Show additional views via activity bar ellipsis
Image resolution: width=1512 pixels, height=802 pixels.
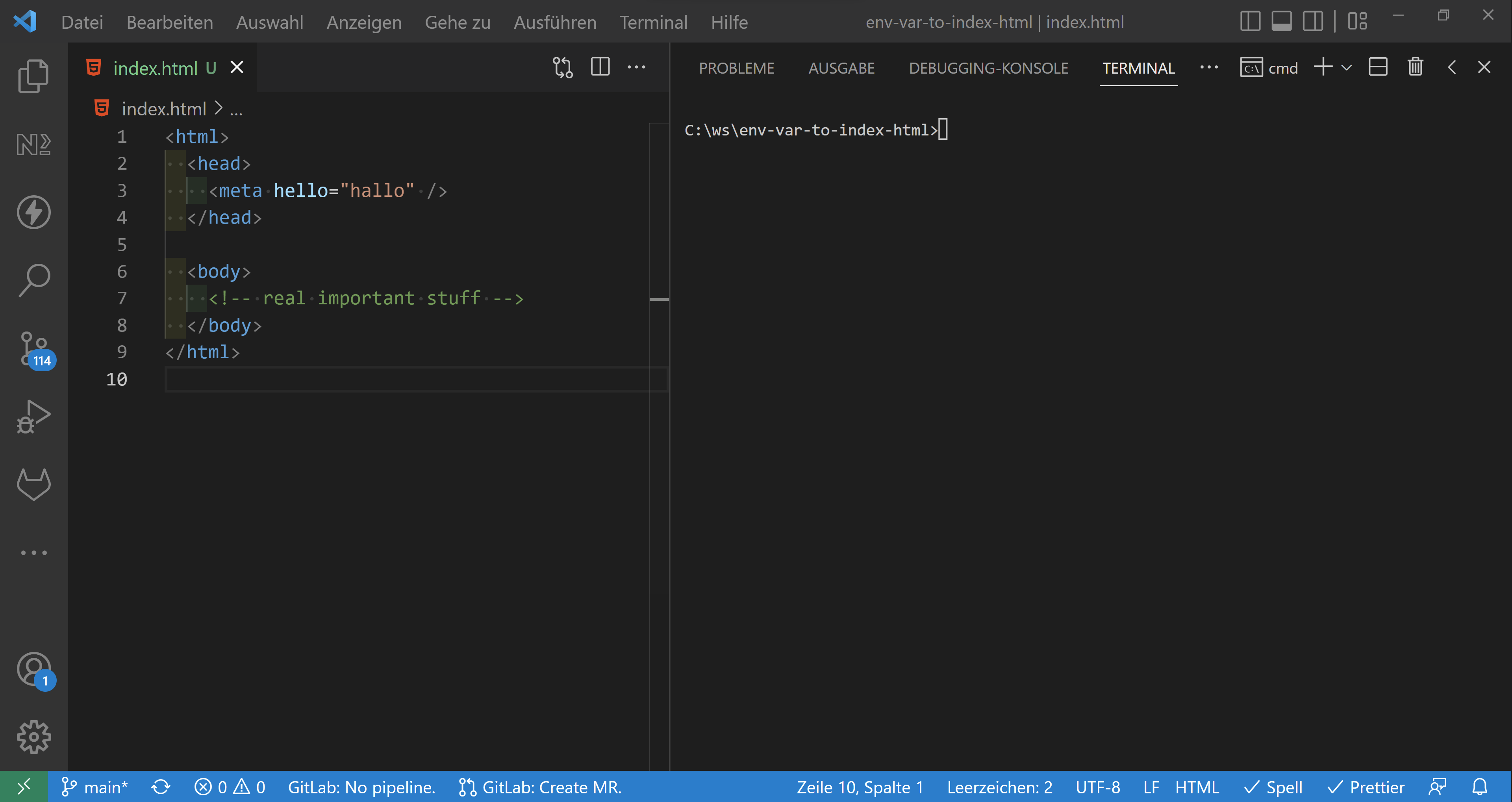pos(33,552)
